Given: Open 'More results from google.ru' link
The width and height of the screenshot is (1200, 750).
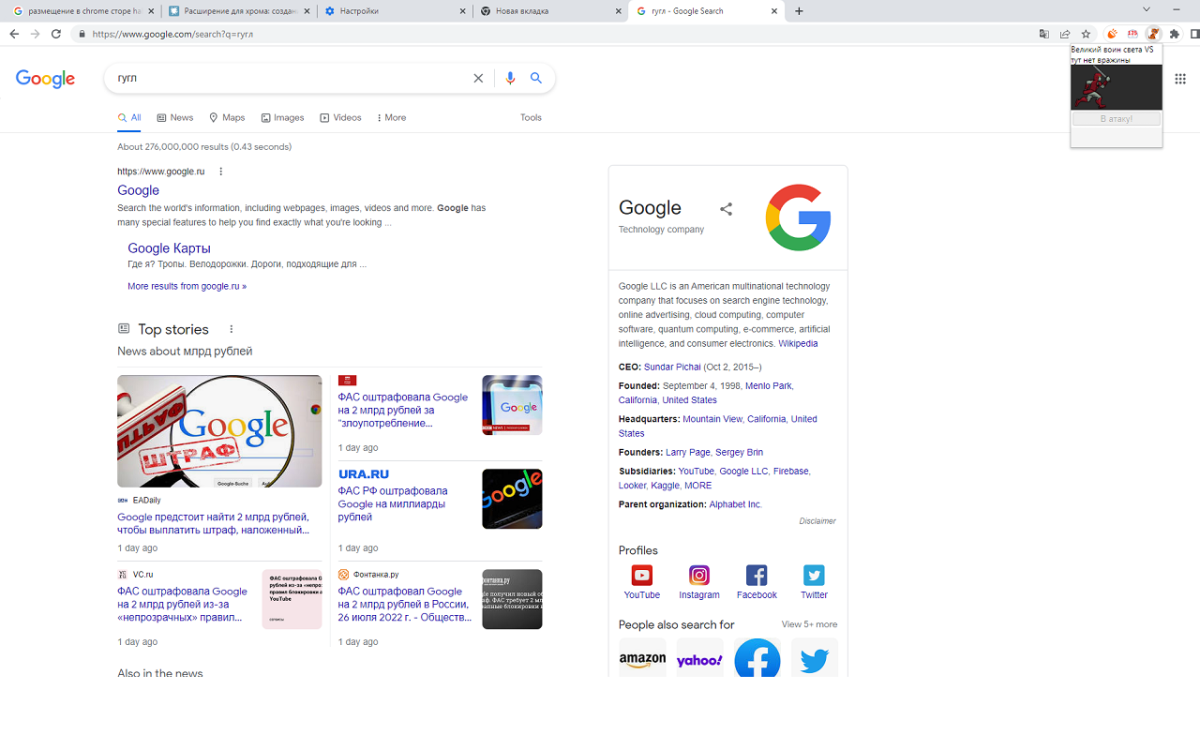Looking at the screenshot, I should pyautogui.click(x=187, y=286).
